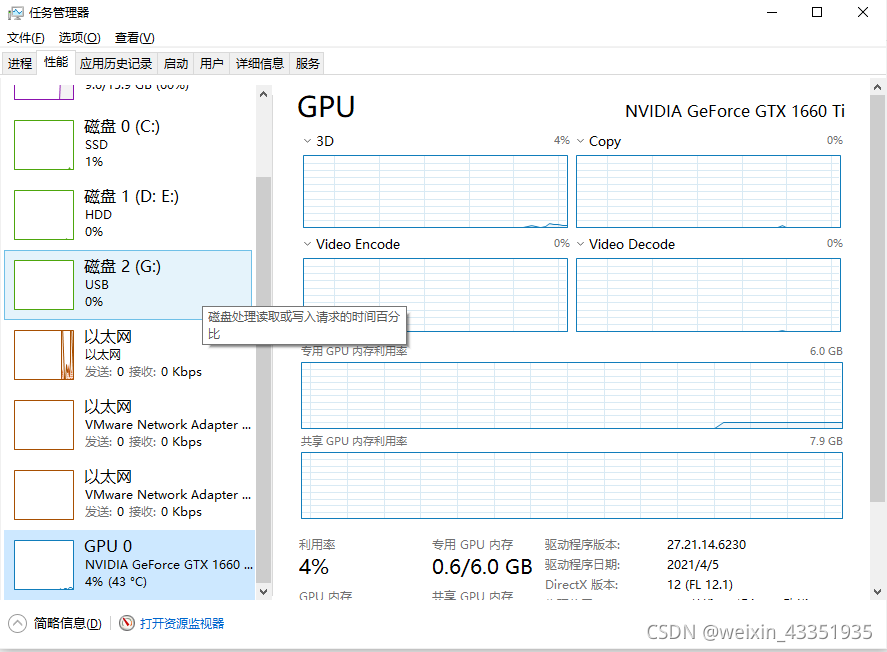This screenshot has width=887, height=652.
Task: Open the 选项(O) menu
Action: pyautogui.click(x=80, y=37)
